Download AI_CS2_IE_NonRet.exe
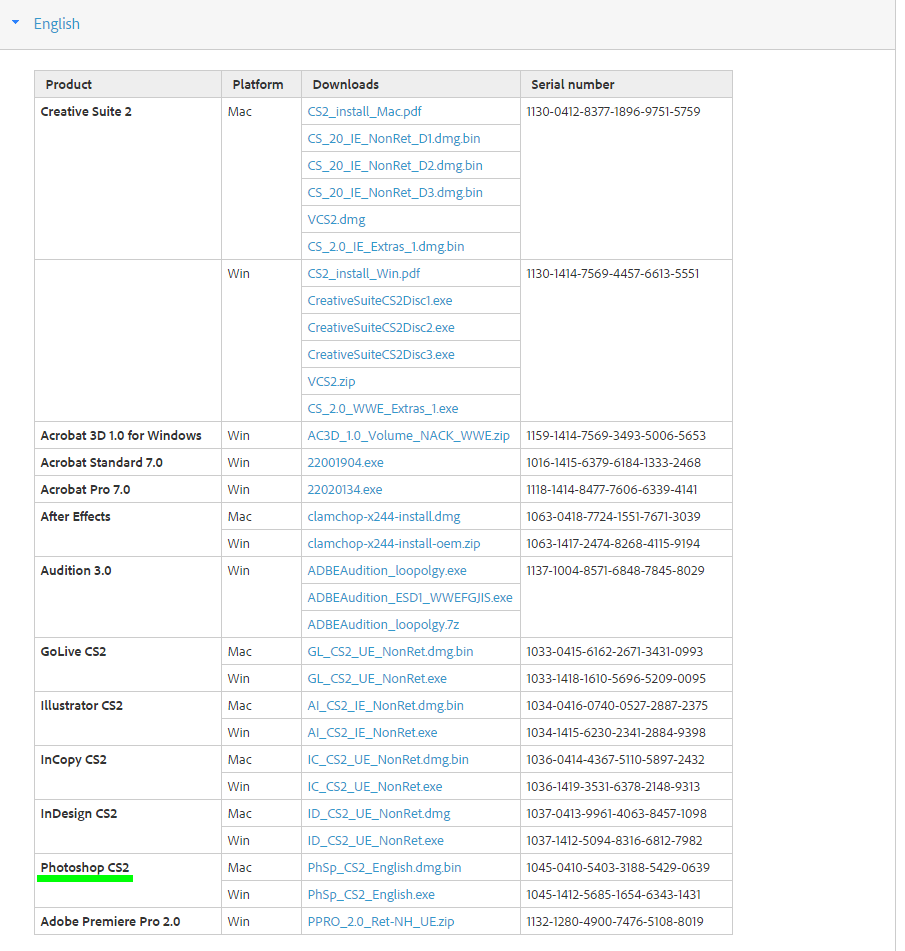The image size is (905, 951). tap(372, 733)
